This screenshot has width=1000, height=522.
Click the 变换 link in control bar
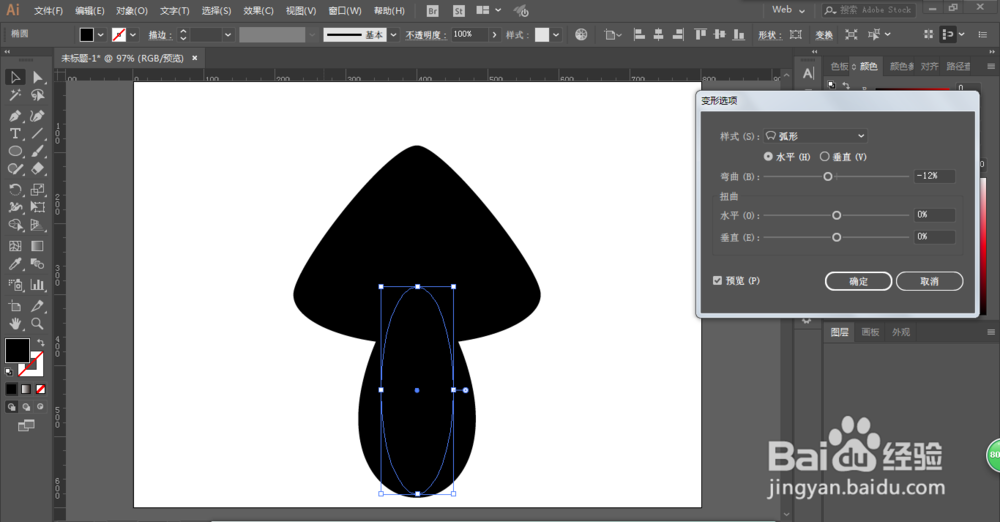(x=824, y=35)
